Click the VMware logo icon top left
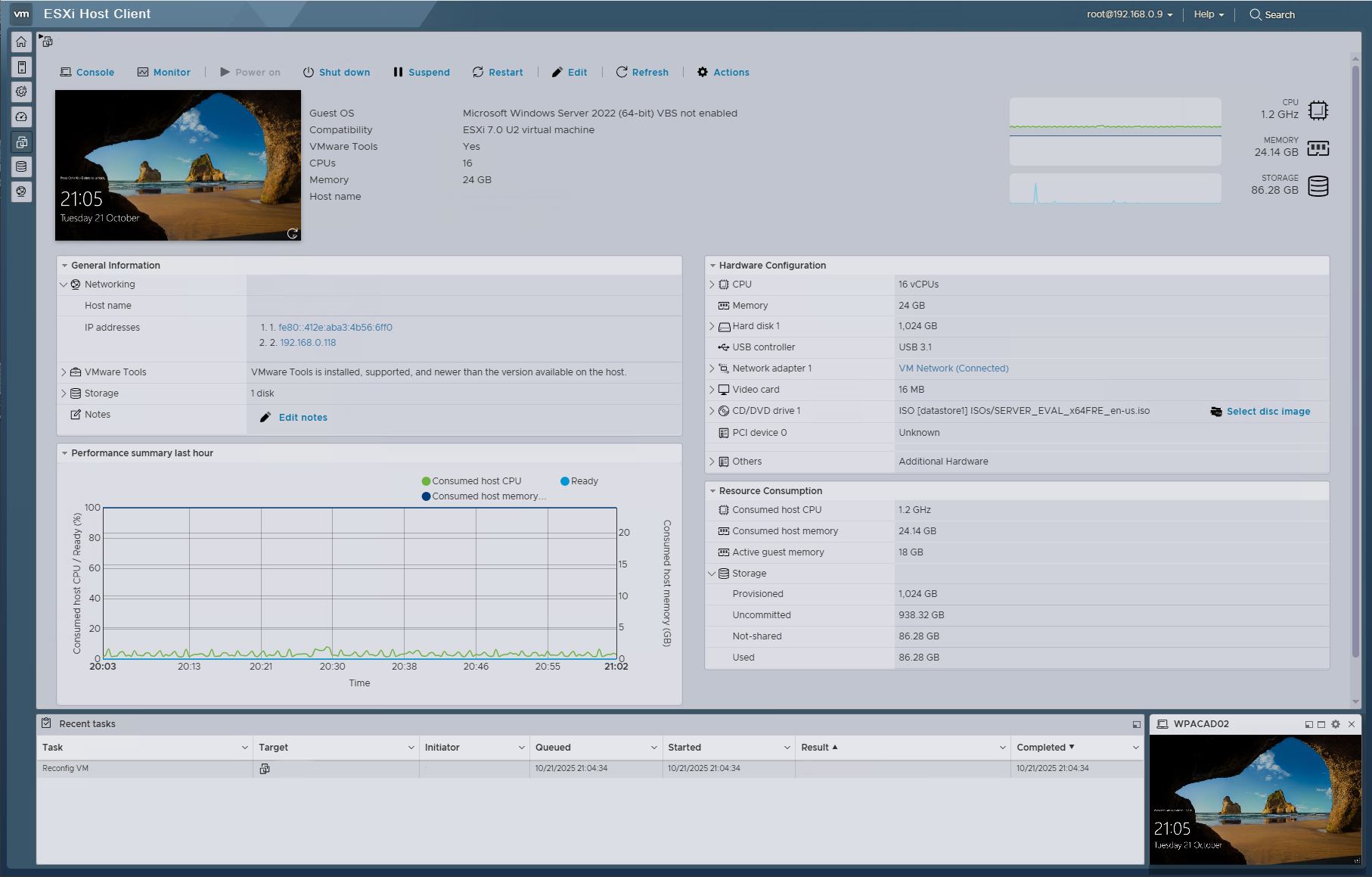Viewport: 1372px width, 877px height. 20,13
